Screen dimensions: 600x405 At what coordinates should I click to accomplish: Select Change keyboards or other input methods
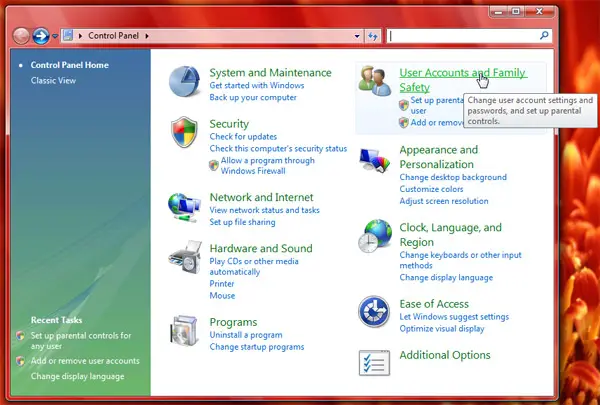coord(460,260)
